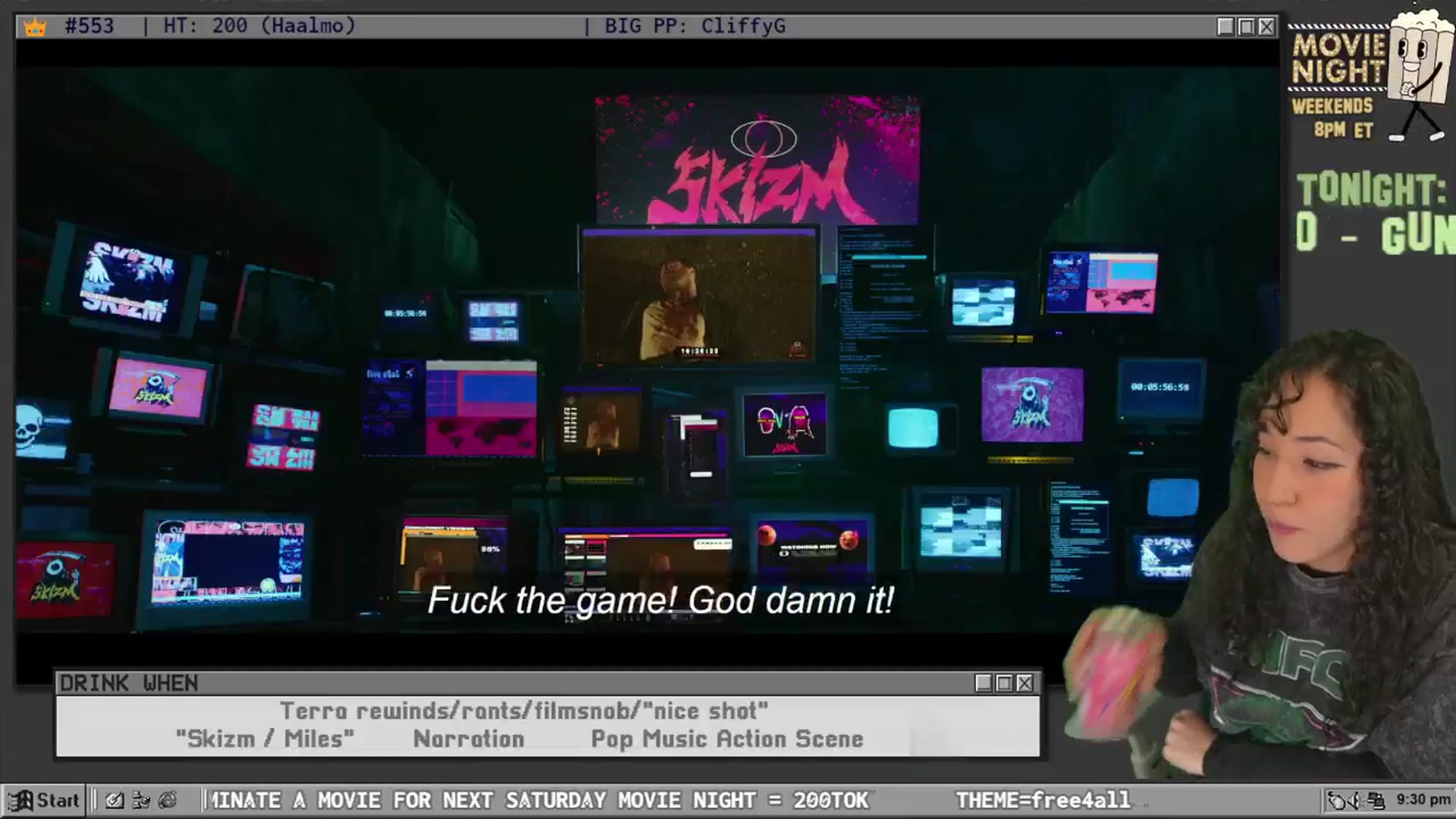Open the second quick-launch network icon
This screenshot has height=819, width=1456.
click(x=141, y=800)
